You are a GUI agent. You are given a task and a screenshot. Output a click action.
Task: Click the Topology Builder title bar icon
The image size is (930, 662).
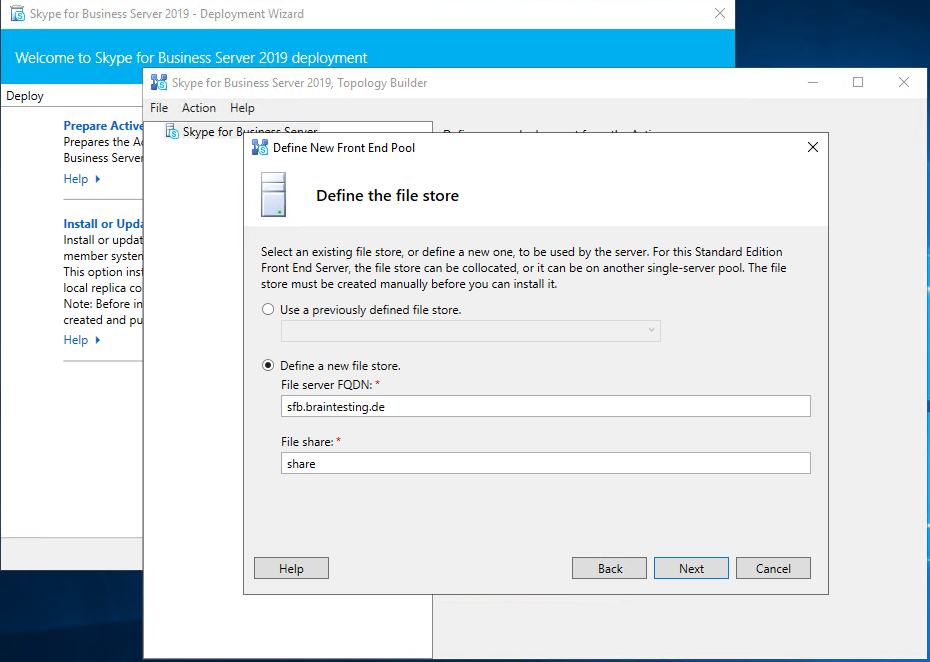click(x=158, y=83)
